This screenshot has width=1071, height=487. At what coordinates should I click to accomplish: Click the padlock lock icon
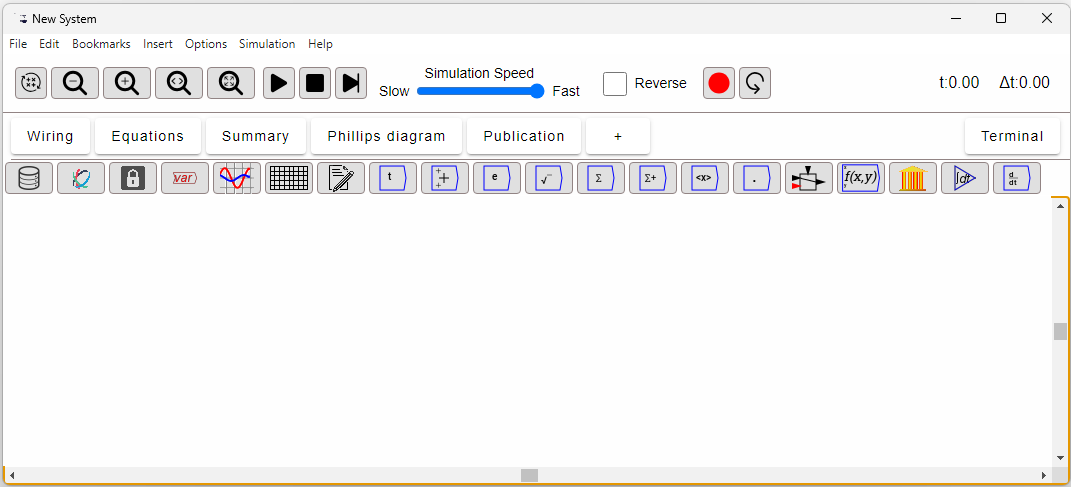[x=133, y=178]
